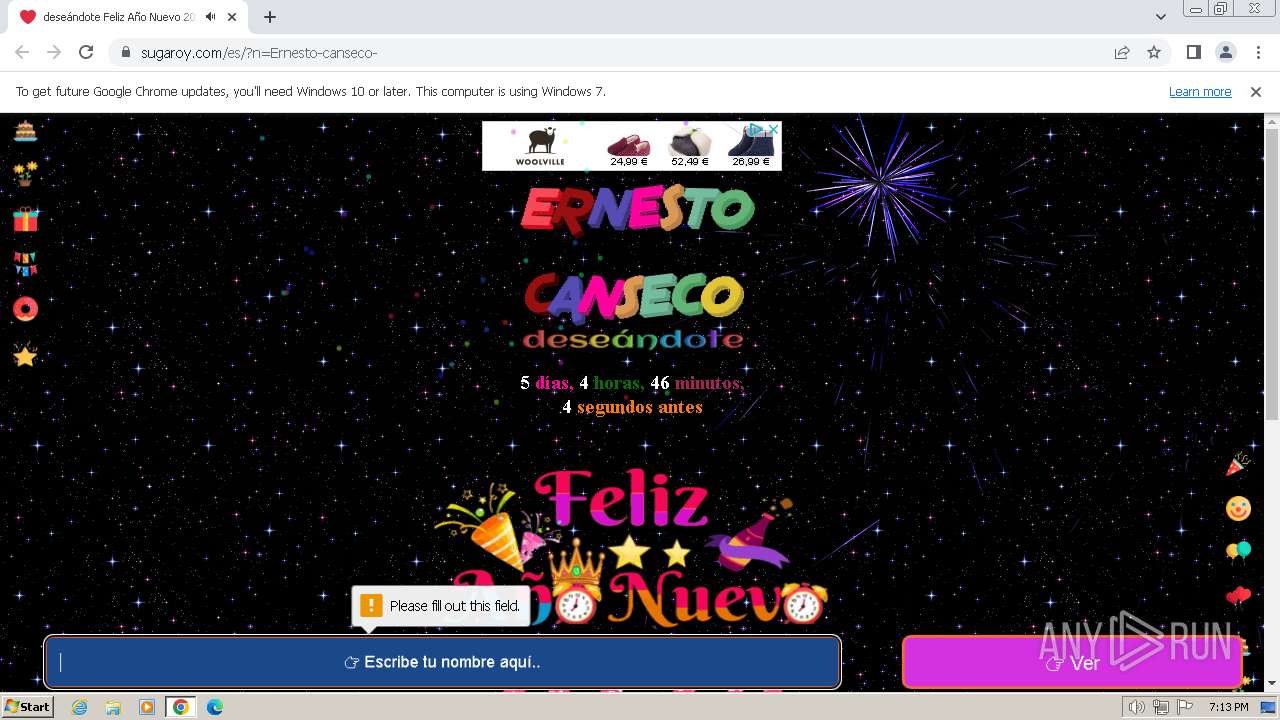Click the flower pot icon in left sidebar
This screenshot has width=1280, height=720.
click(x=25, y=174)
